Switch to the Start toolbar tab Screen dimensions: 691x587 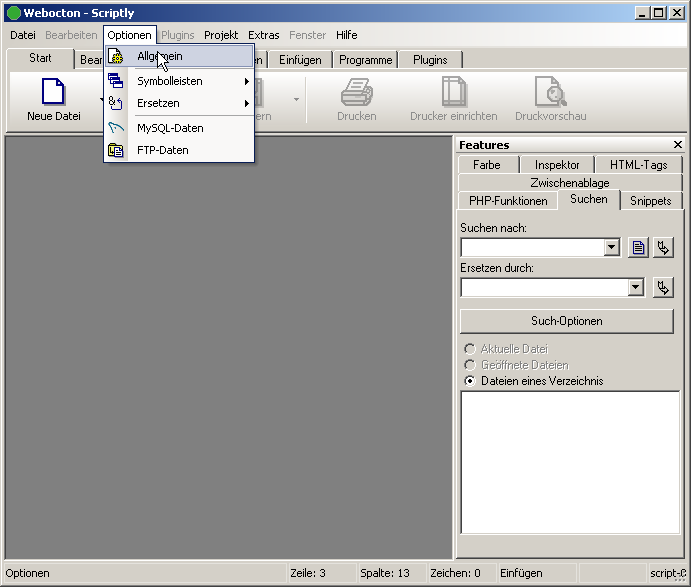40,58
